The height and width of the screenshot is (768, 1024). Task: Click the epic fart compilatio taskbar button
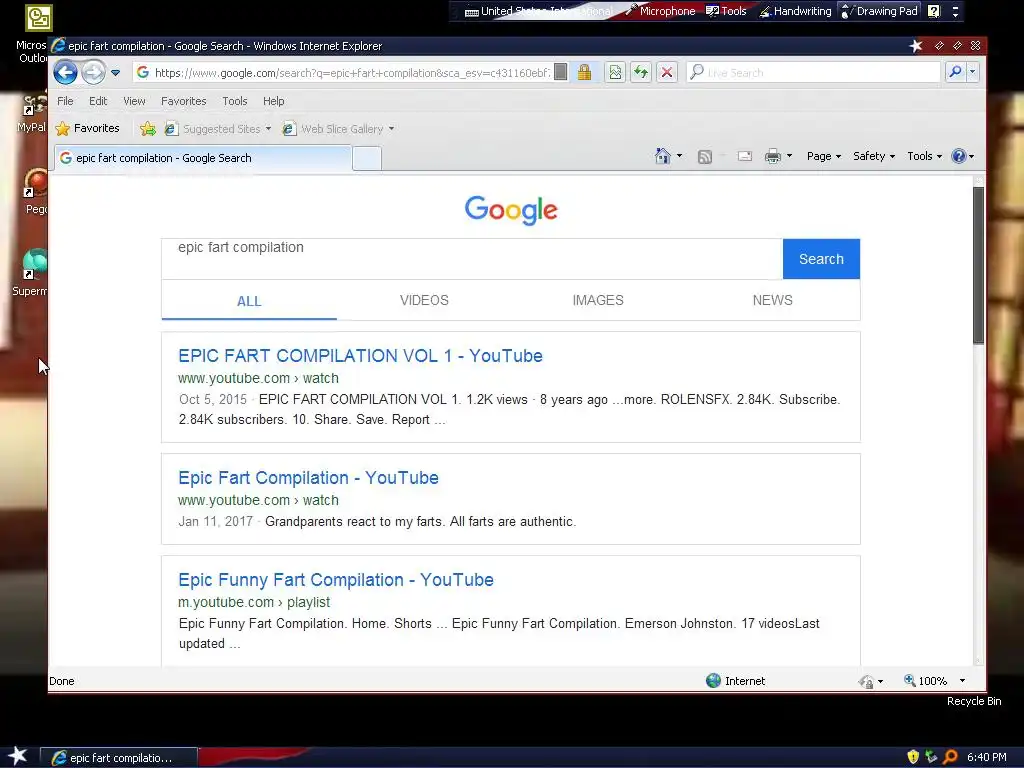[119, 758]
